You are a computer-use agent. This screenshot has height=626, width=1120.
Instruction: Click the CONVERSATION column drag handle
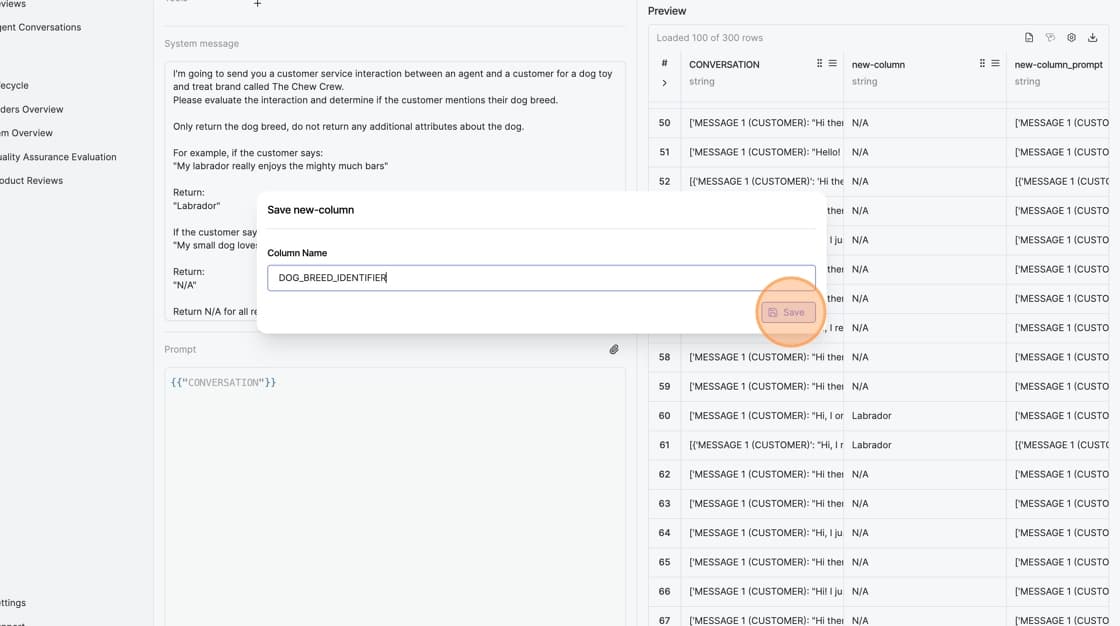click(x=819, y=64)
